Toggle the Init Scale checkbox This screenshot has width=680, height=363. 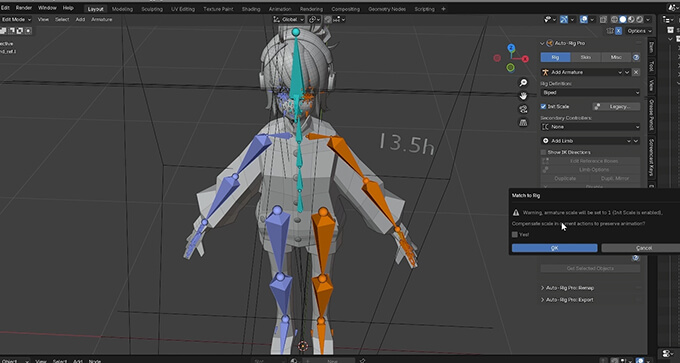tap(543, 107)
